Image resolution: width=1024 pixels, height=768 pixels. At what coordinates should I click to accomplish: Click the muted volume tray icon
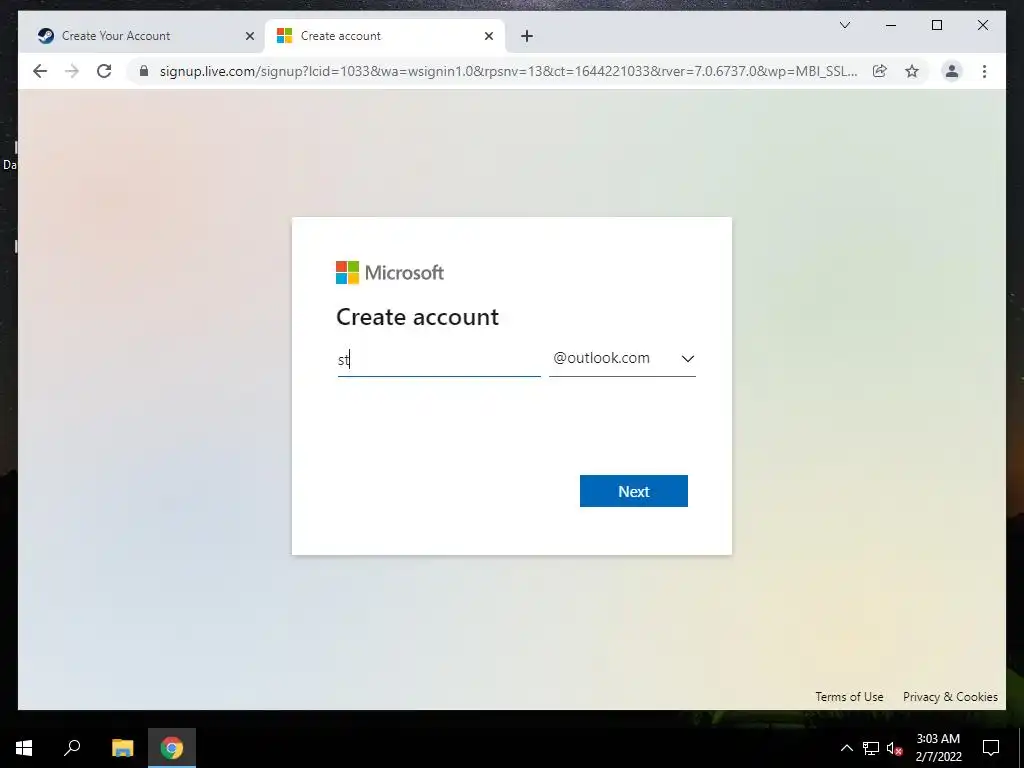[x=895, y=748]
